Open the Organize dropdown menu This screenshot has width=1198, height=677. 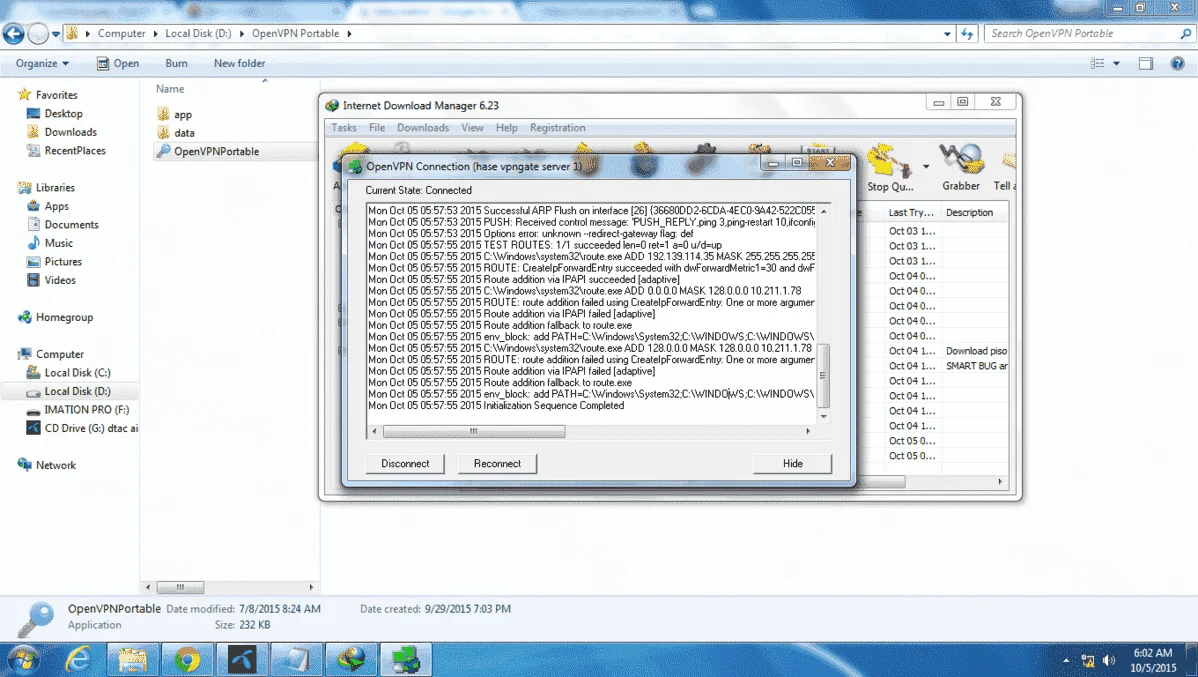pos(42,63)
